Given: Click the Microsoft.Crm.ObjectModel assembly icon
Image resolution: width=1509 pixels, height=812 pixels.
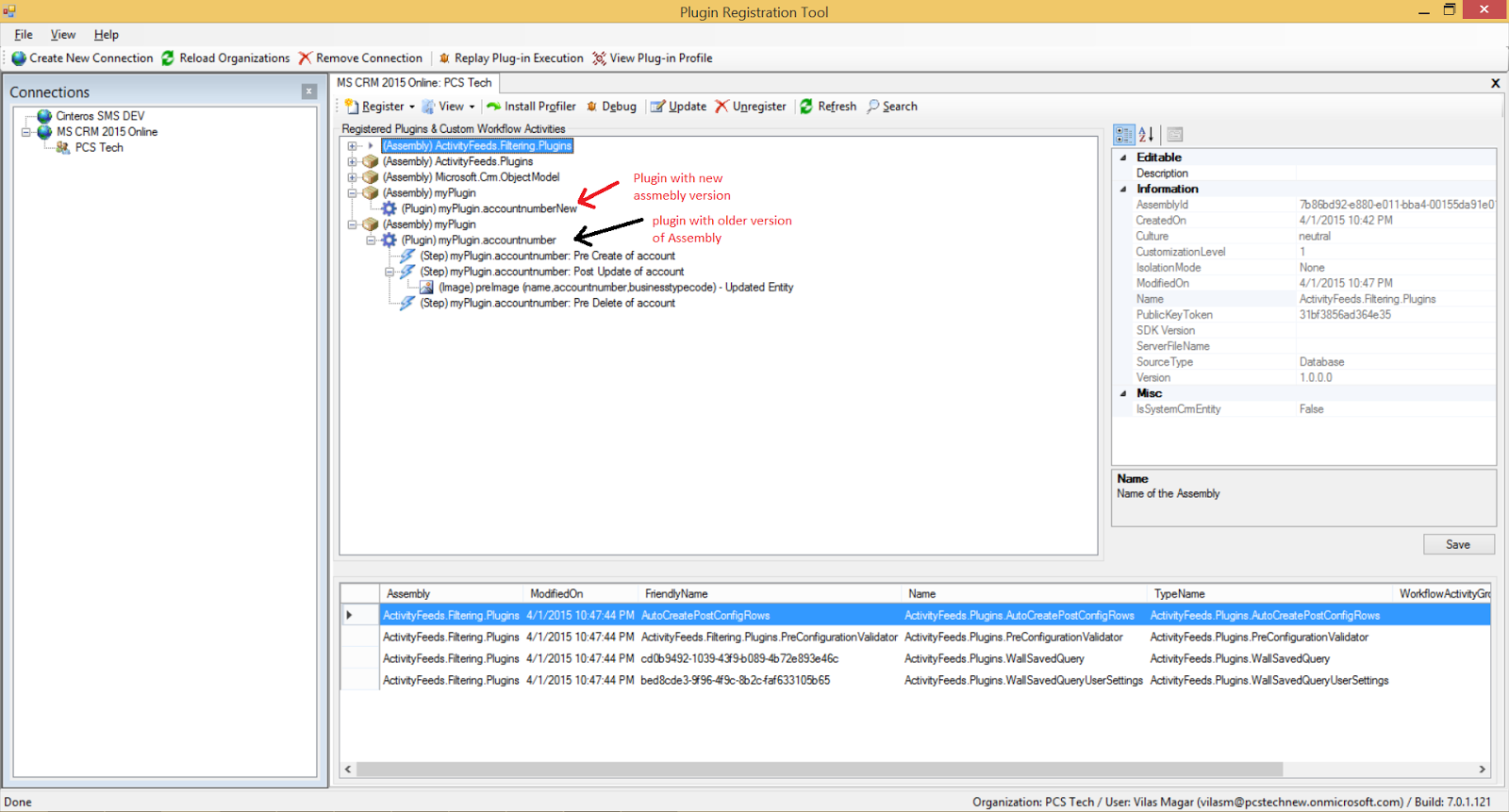Looking at the screenshot, I should tap(371, 177).
